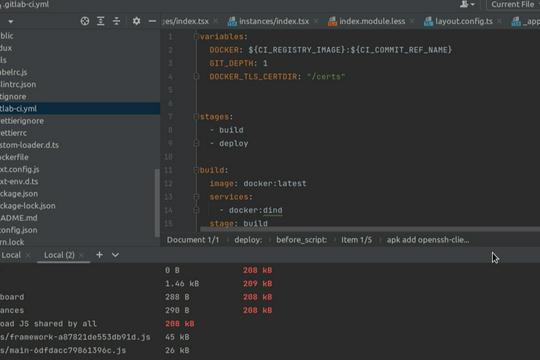Click fold end marker at DOCKER_TLS_CERTDIR line
Viewport: 540px width, 360px height.
tap(196, 76)
